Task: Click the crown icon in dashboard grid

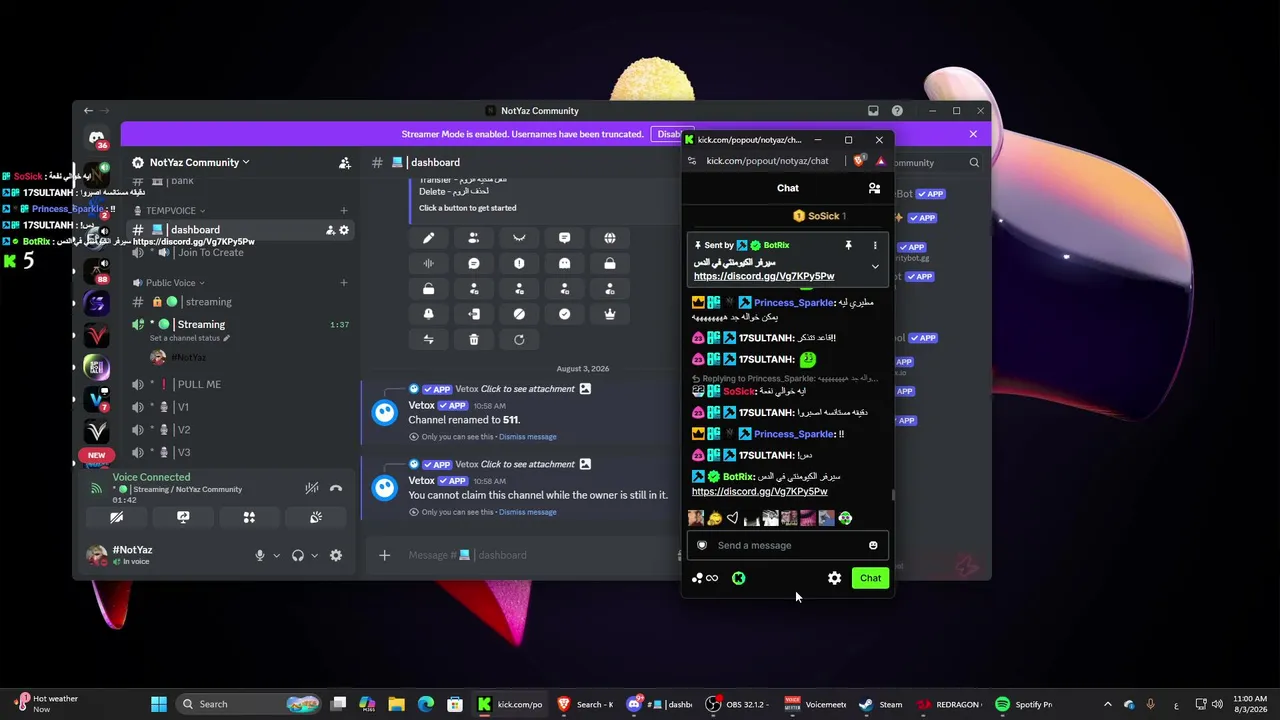Action: (x=610, y=314)
